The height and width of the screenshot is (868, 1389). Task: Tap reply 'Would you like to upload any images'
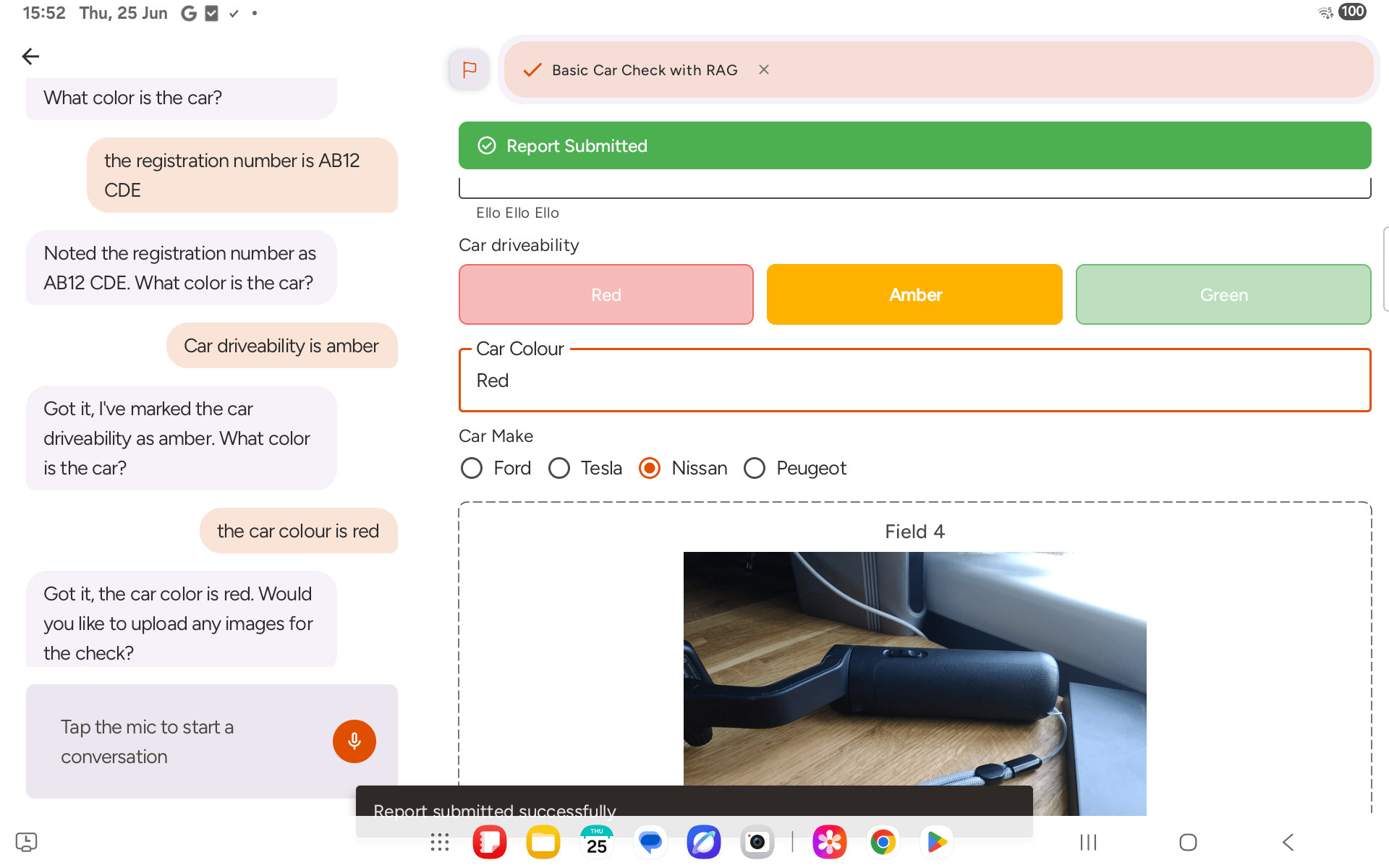coord(182,620)
